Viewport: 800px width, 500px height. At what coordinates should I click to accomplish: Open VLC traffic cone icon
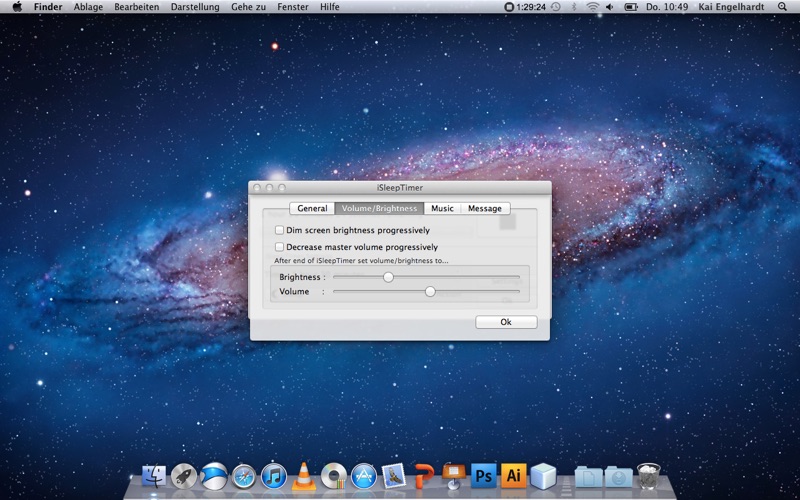pyautogui.click(x=304, y=476)
